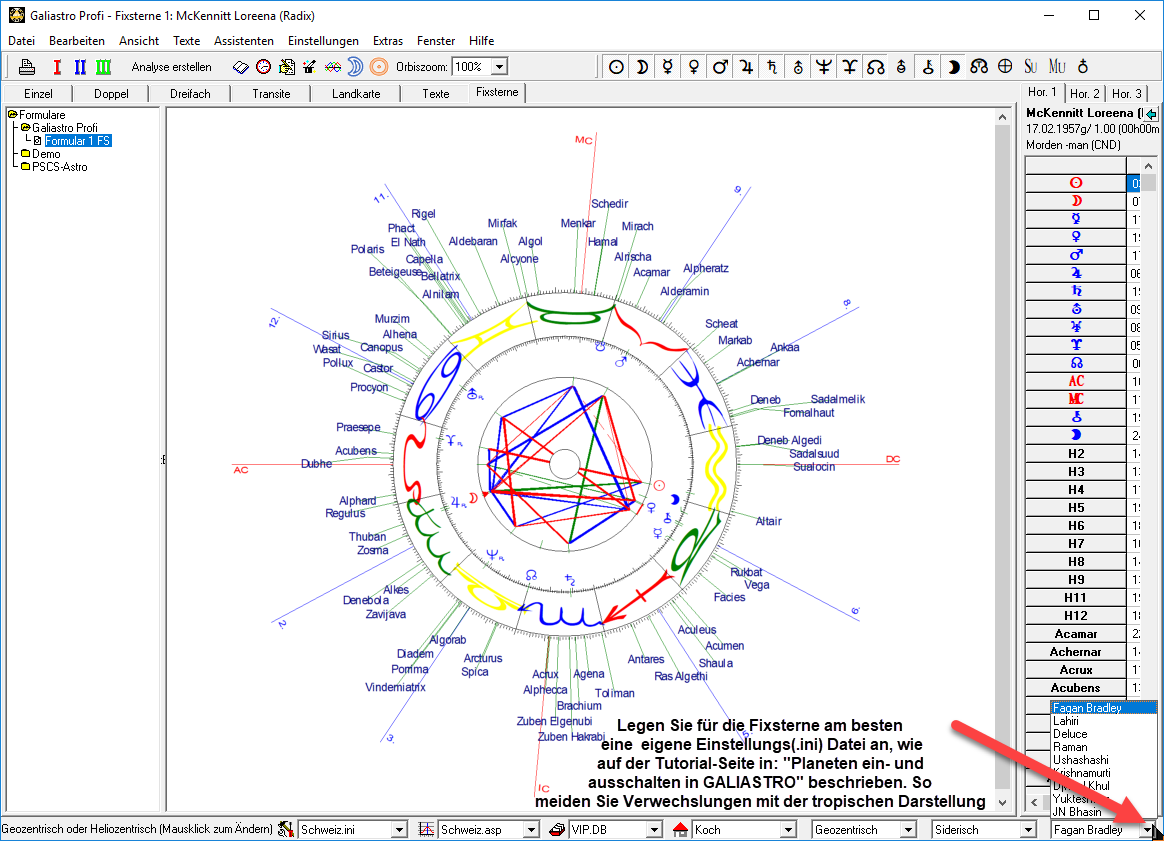This screenshot has height=841, width=1164.
Task: Open the Datei menu
Action: 22,41
